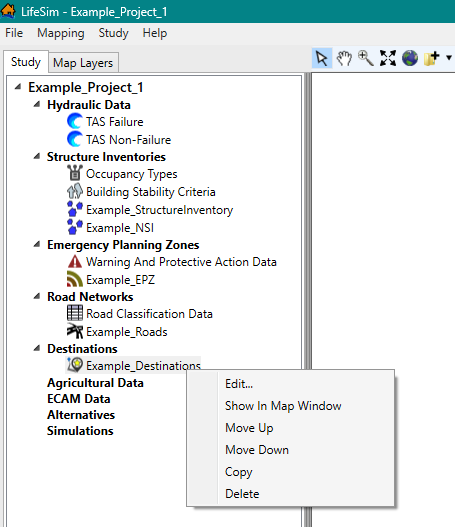Select Warning And Protective Action Data
Image resolution: width=455 pixels, height=527 pixels.
181,261
